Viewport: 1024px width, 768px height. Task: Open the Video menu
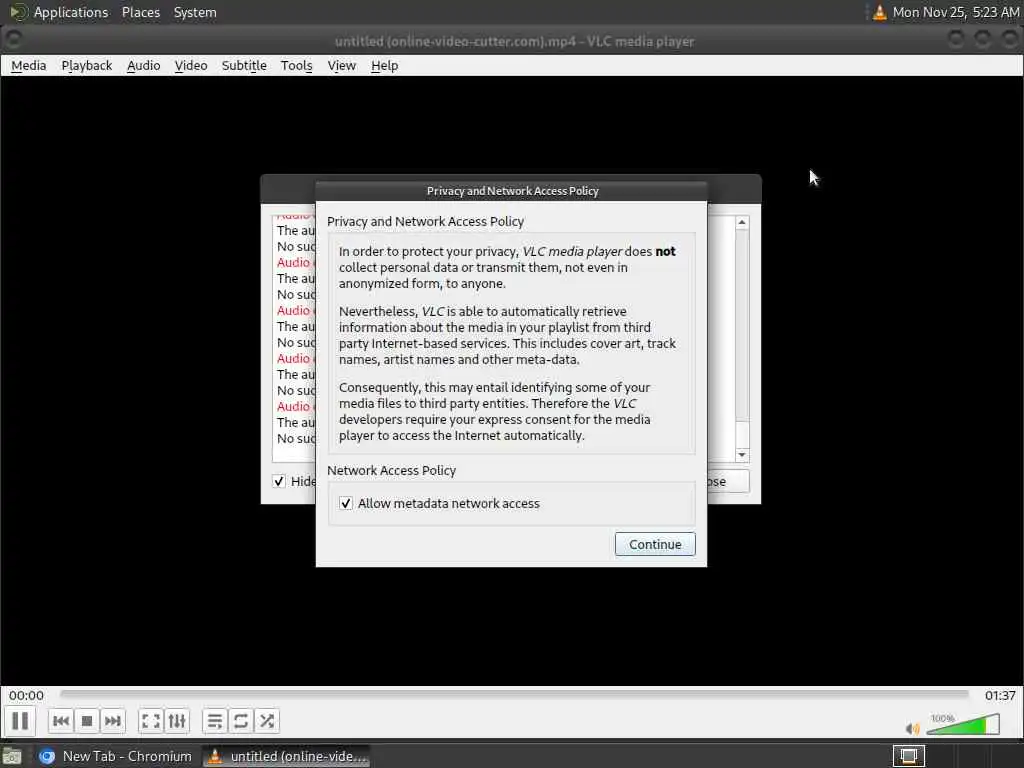(191, 65)
